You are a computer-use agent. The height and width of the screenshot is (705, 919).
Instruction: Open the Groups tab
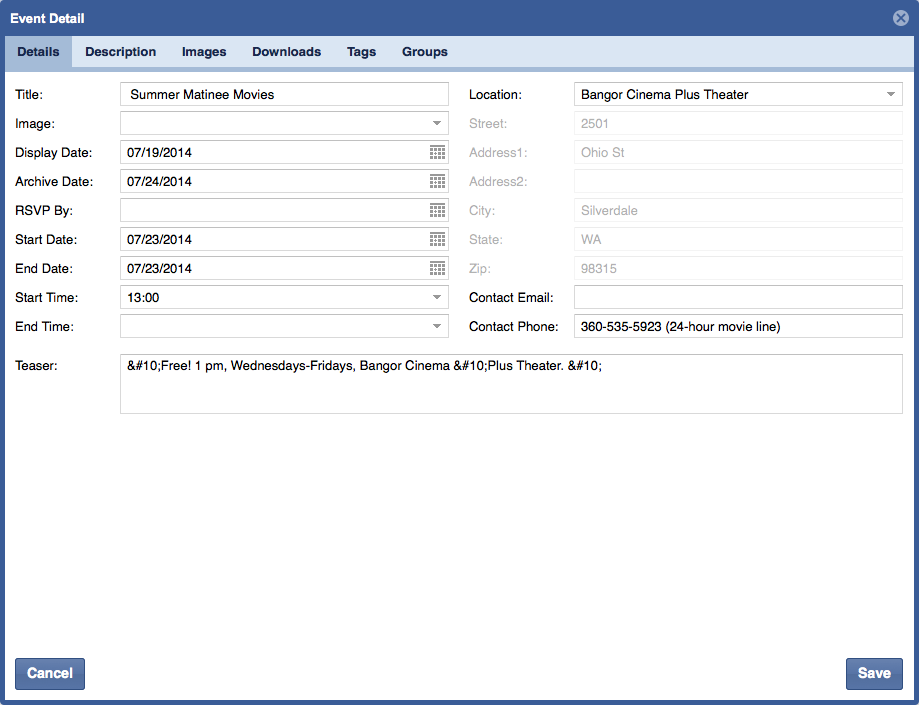click(424, 52)
